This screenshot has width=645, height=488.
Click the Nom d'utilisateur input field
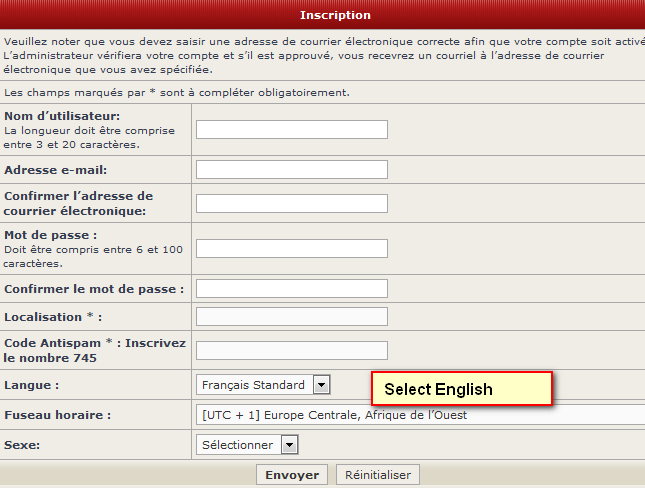(291, 129)
